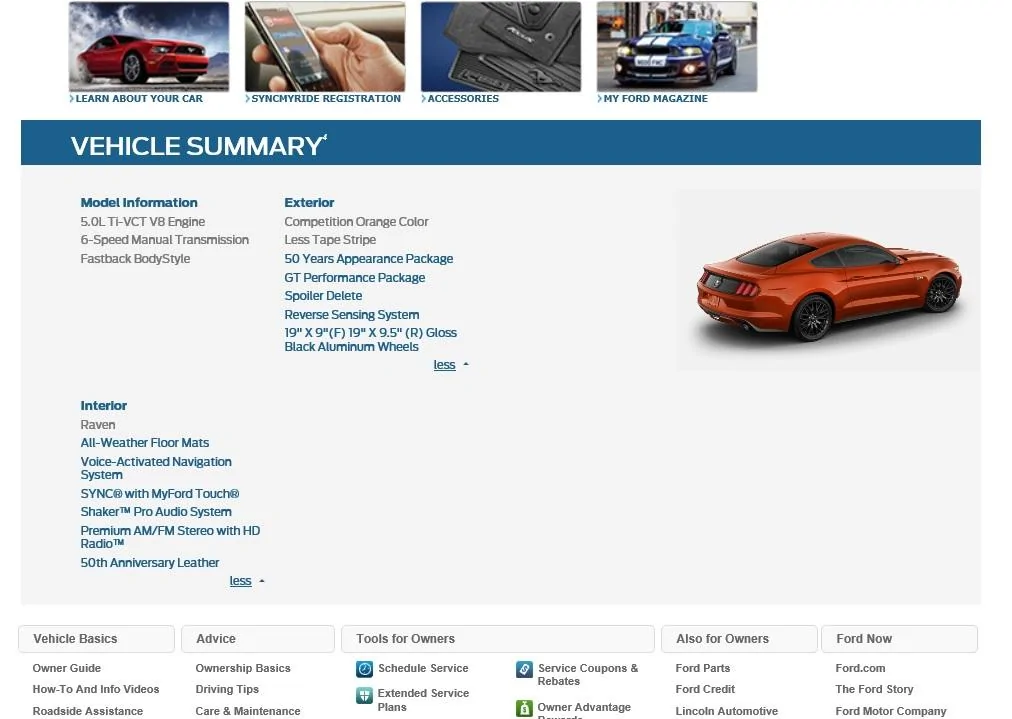Open the Ford Parts link
Viewport: 1012px width, 719px height.
tap(703, 668)
